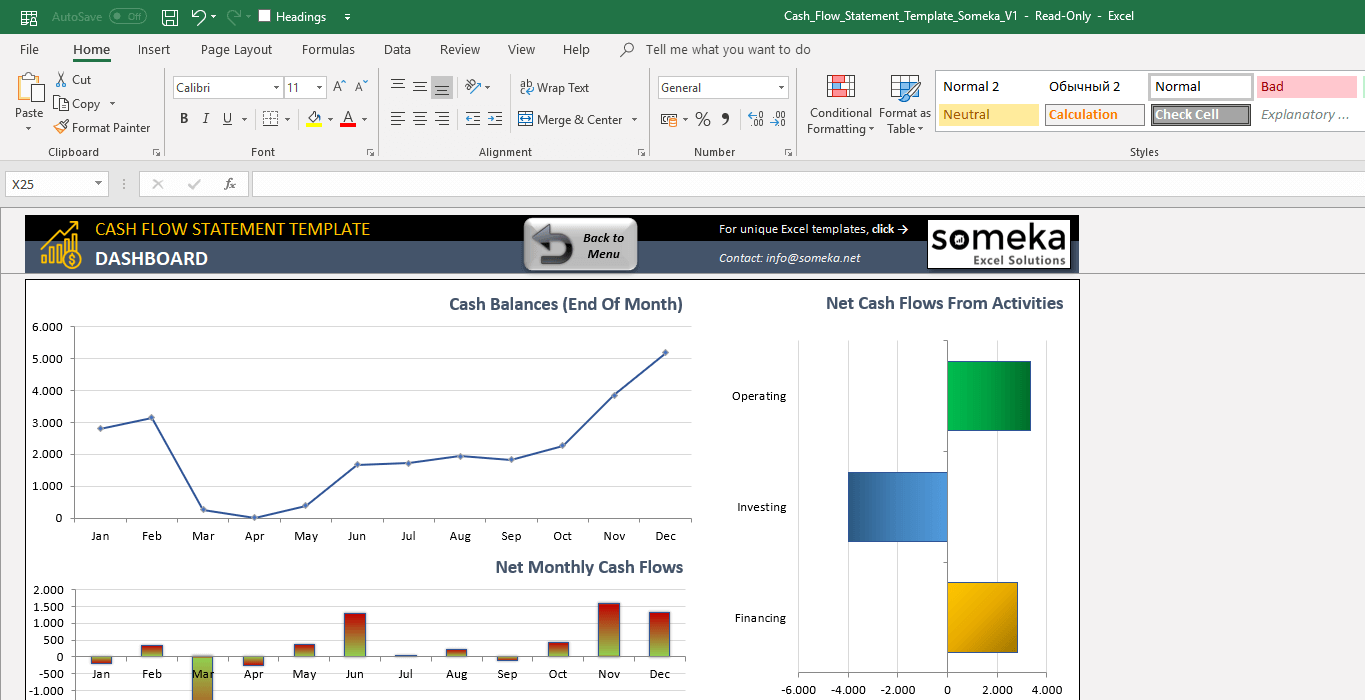Apply top align to cells

coord(398,87)
